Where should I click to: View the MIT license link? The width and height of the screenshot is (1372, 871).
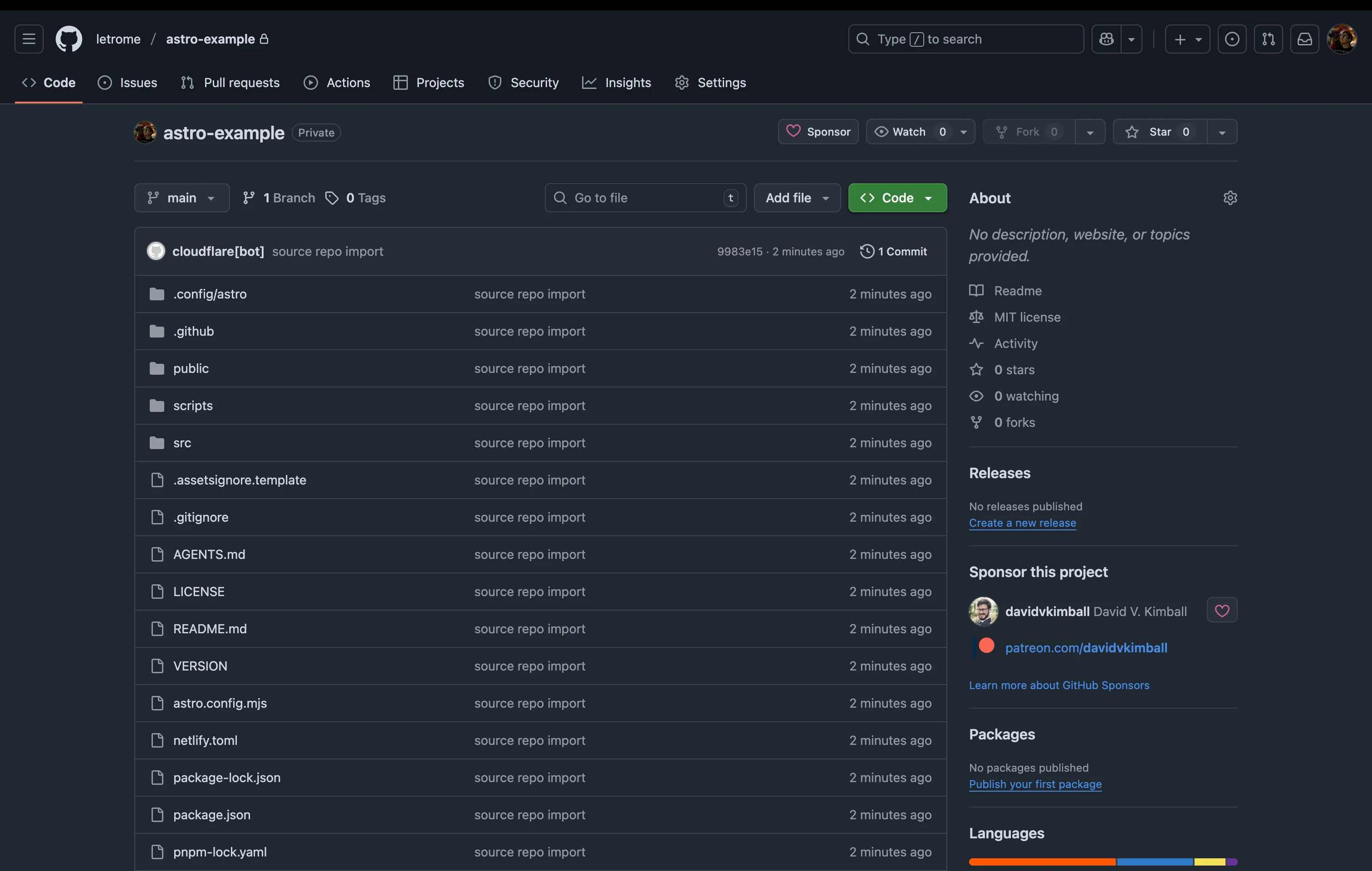coord(1015,317)
